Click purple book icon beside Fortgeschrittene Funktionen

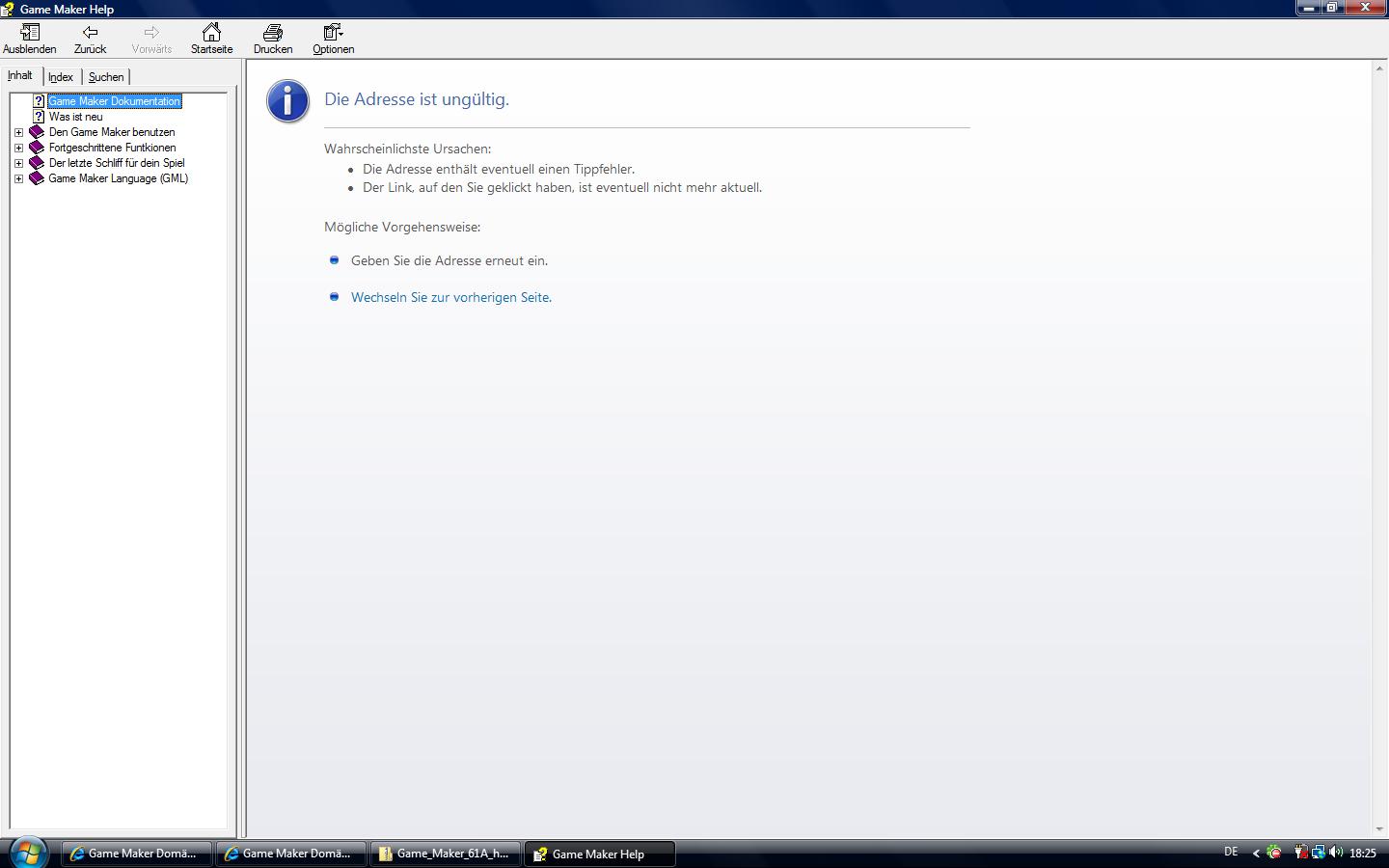pos(37,148)
